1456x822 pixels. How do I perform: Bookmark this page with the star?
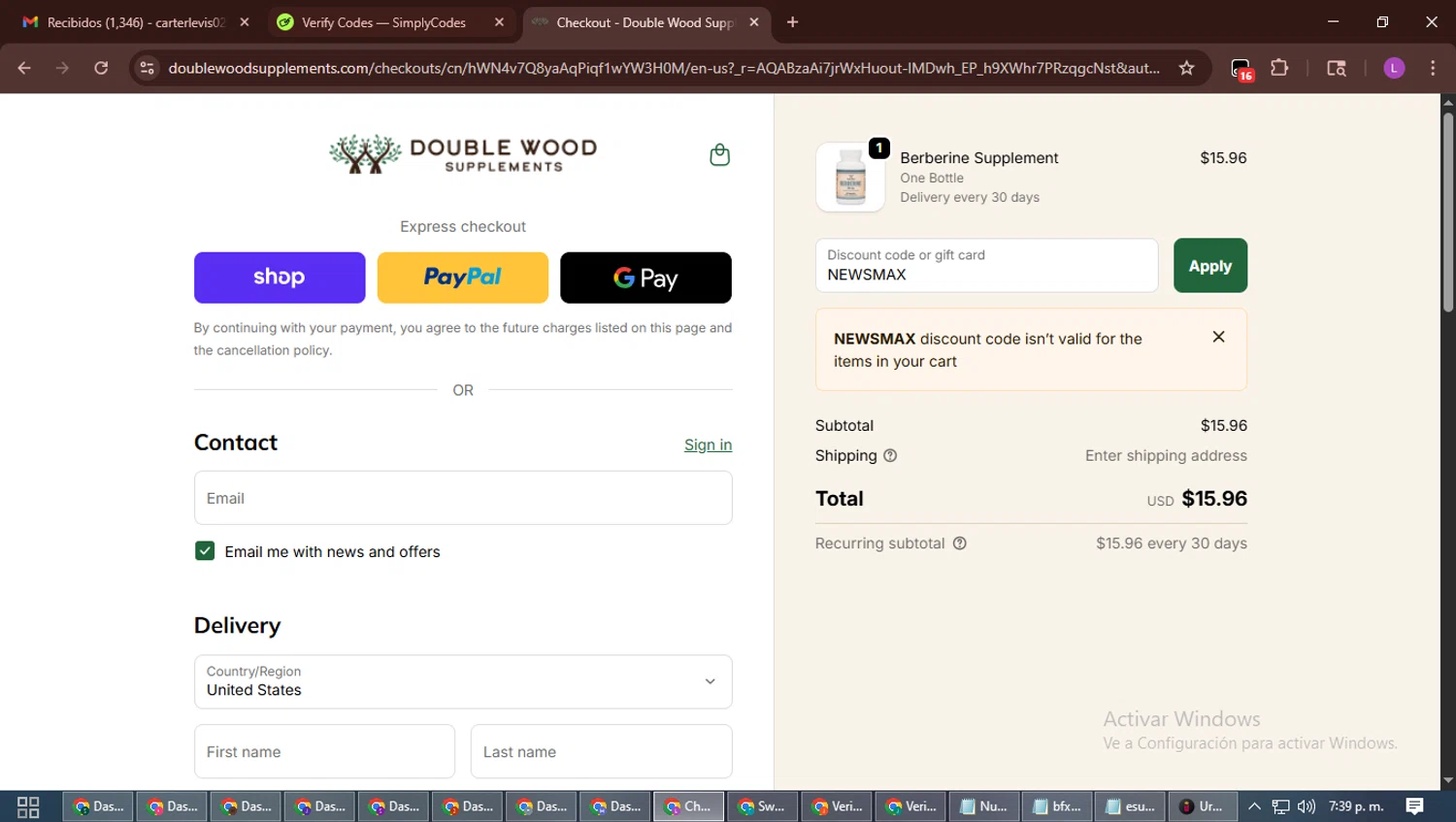tap(1186, 68)
